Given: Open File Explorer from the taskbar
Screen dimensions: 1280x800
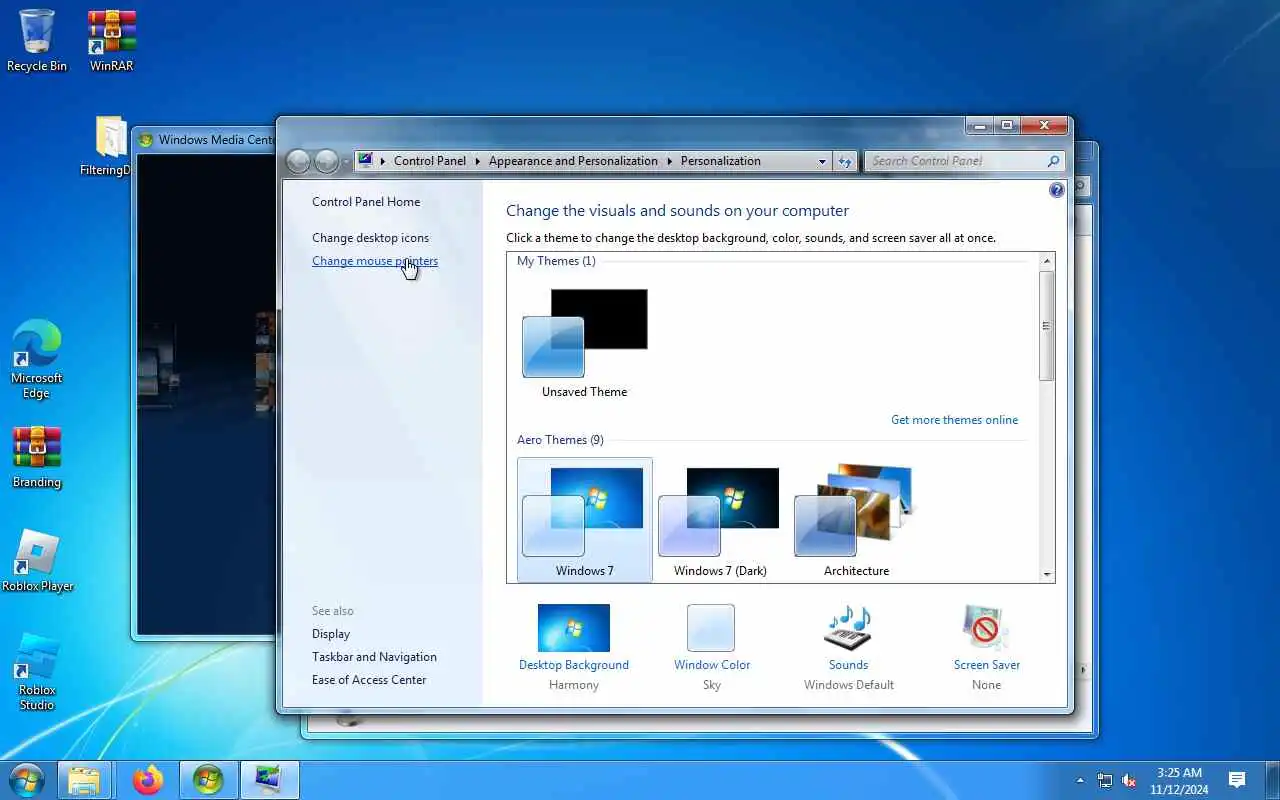Looking at the screenshot, I should 84,780.
